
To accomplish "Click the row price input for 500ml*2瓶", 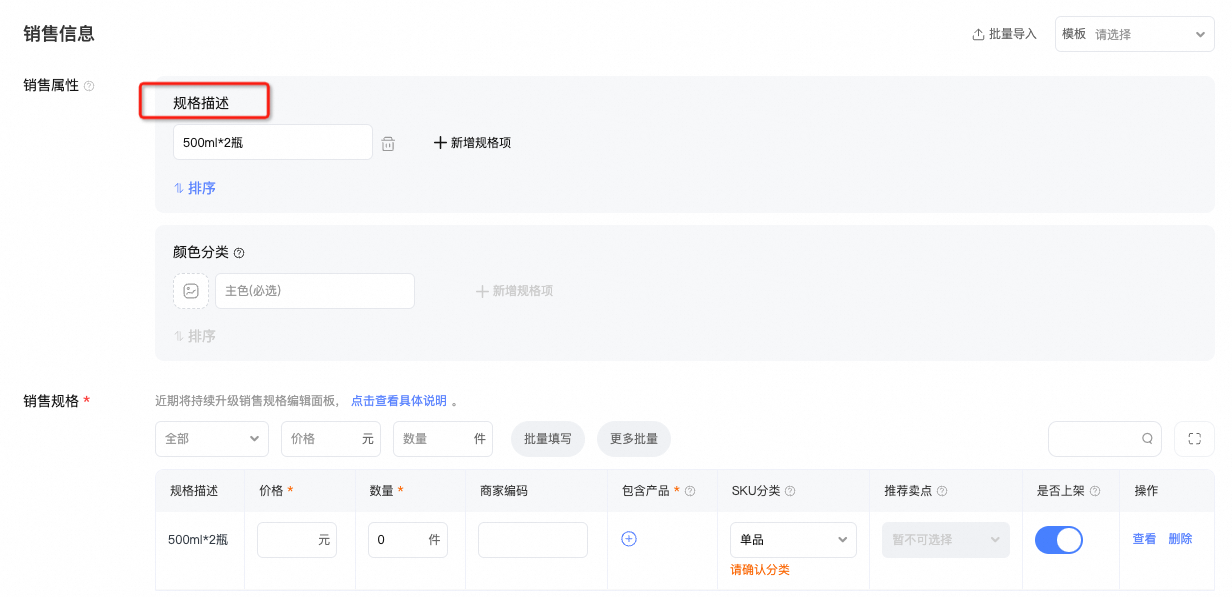I will pyautogui.click(x=297, y=540).
